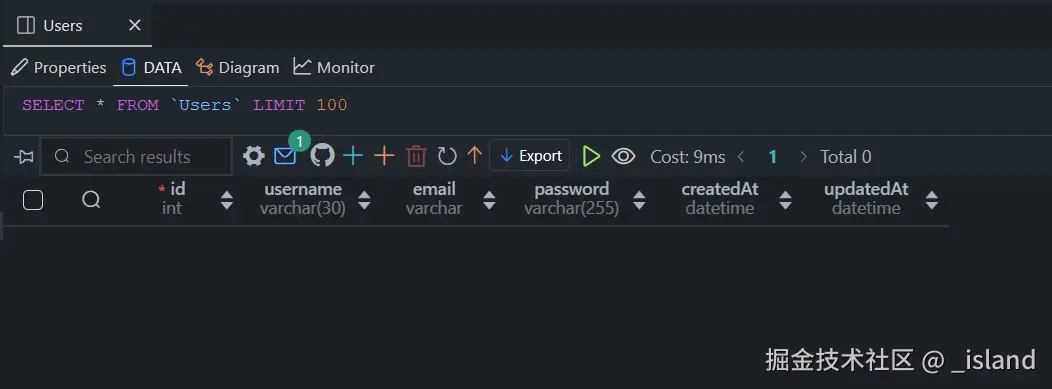Click the Export button
The height and width of the screenshot is (389, 1052).
(x=530, y=156)
